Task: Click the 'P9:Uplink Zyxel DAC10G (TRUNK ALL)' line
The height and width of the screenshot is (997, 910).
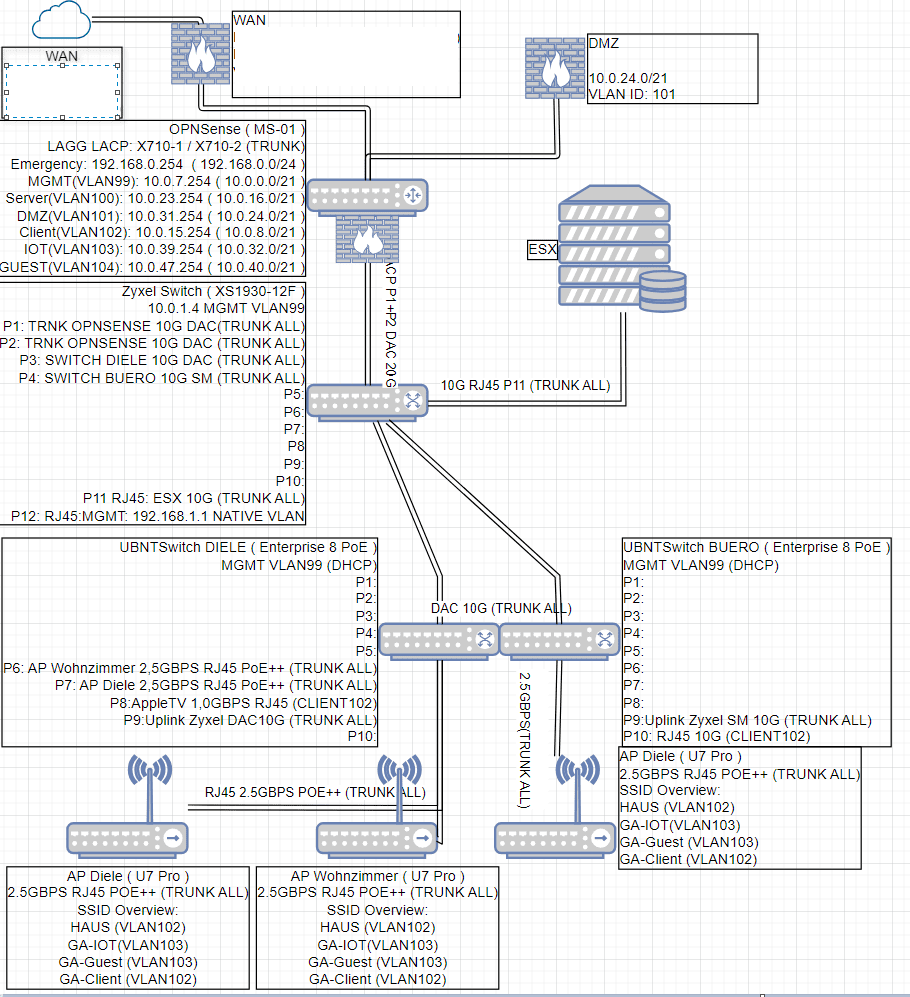Action: [251, 720]
